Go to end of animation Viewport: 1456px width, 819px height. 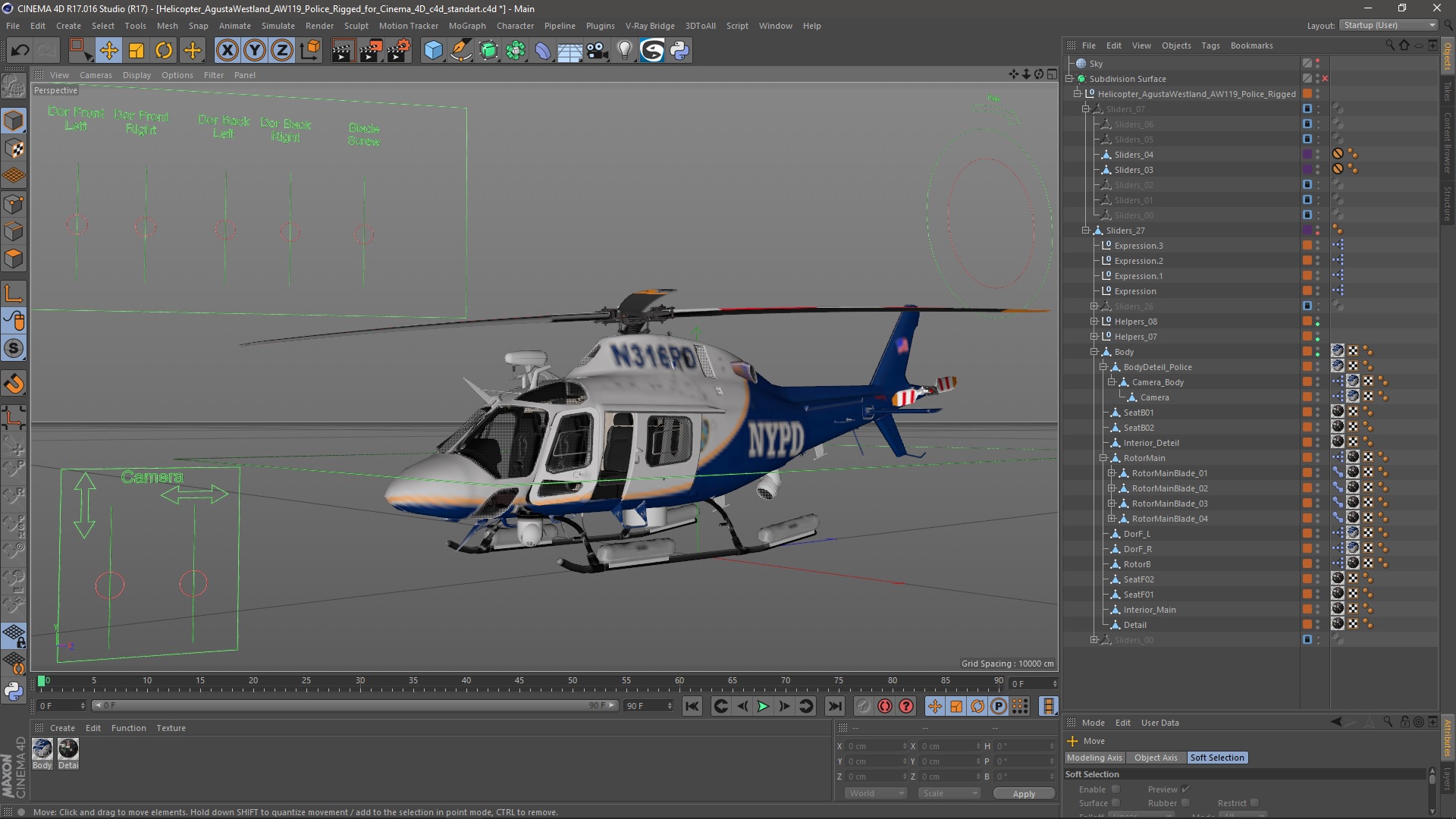click(x=834, y=706)
